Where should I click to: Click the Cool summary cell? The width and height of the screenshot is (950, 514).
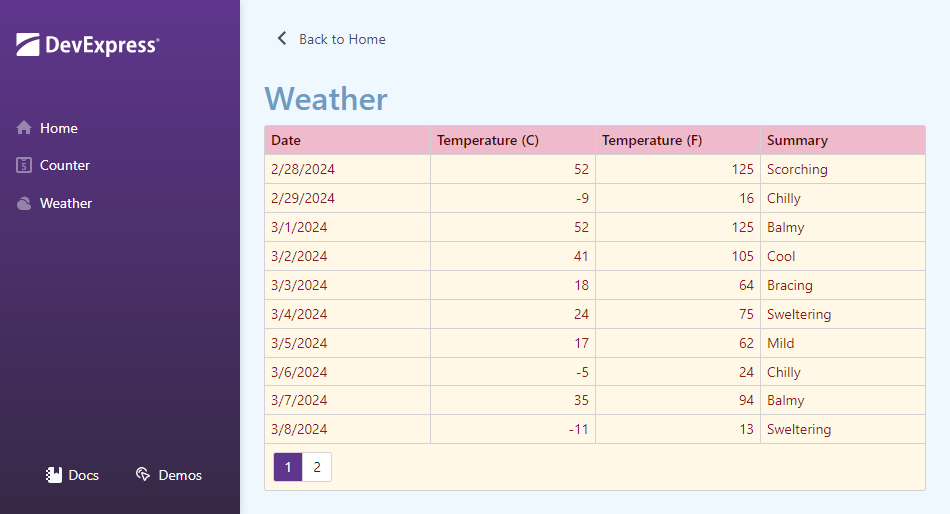pos(843,256)
